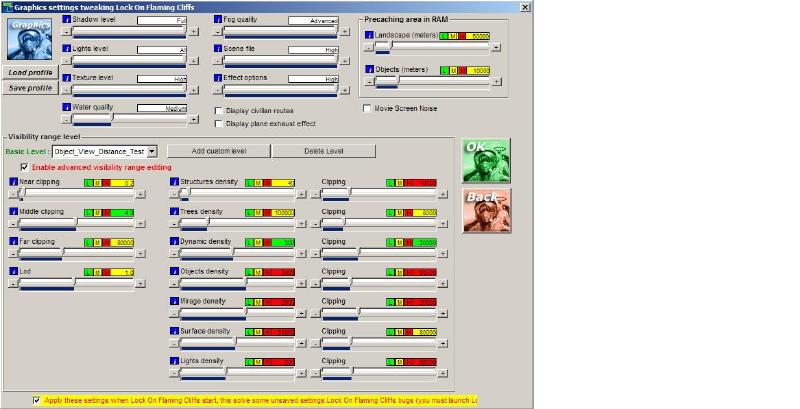Set Lod to the H preset
The height and width of the screenshot is (409, 800).
106,273
